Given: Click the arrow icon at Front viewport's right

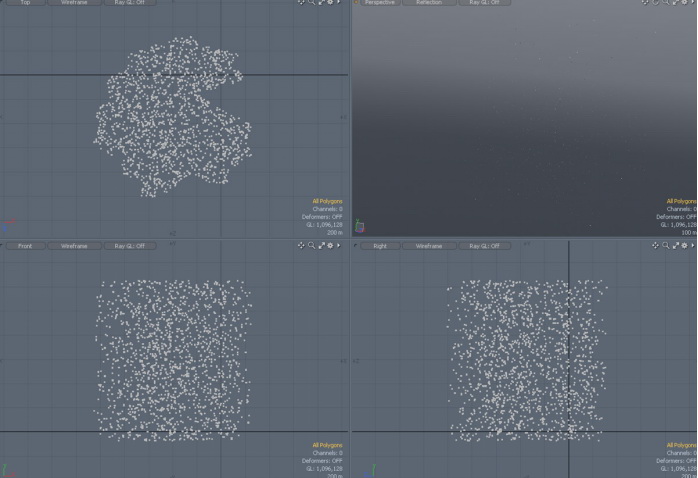Looking at the screenshot, I should (x=339, y=245).
